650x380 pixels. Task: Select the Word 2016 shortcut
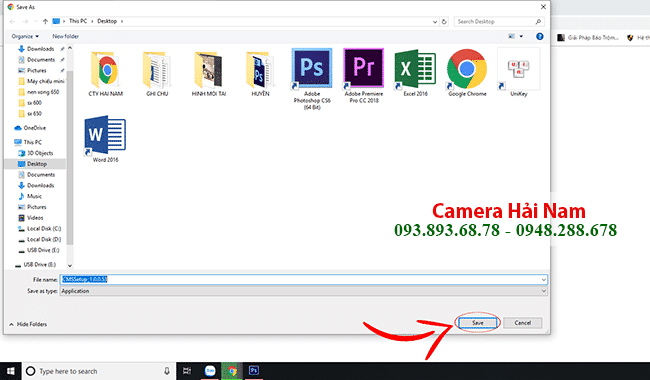(105, 139)
